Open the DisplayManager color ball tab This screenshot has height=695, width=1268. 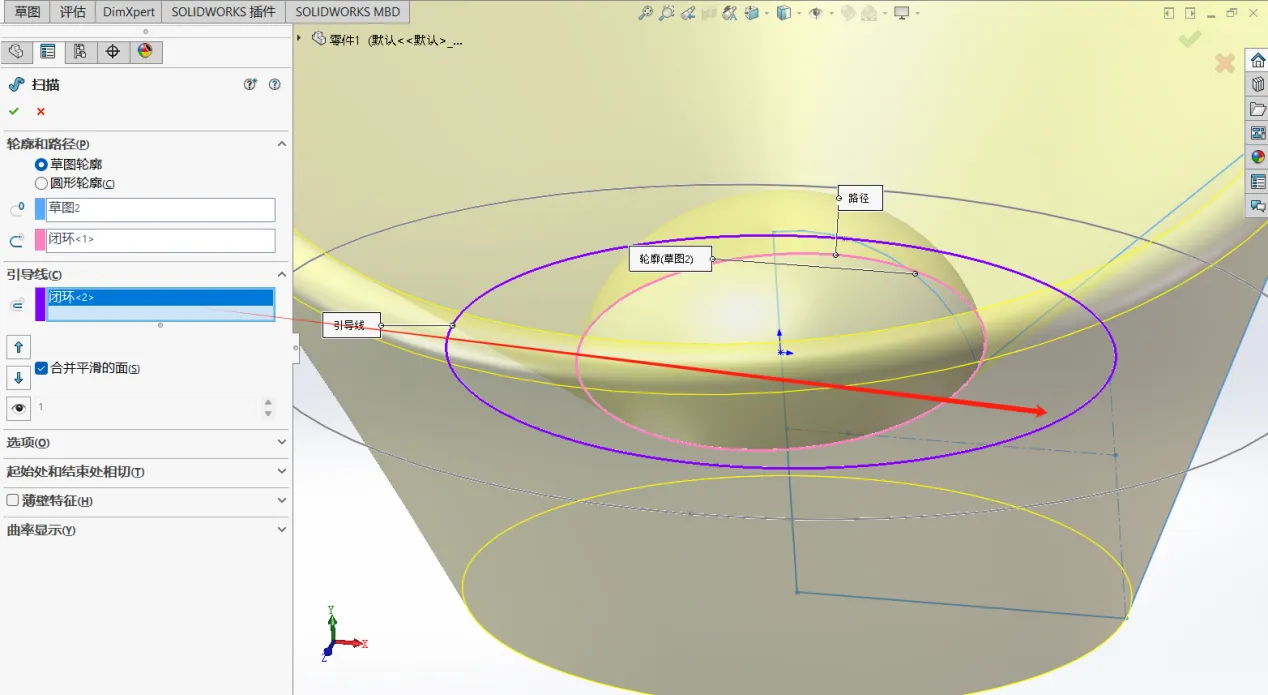[x=145, y=52]
